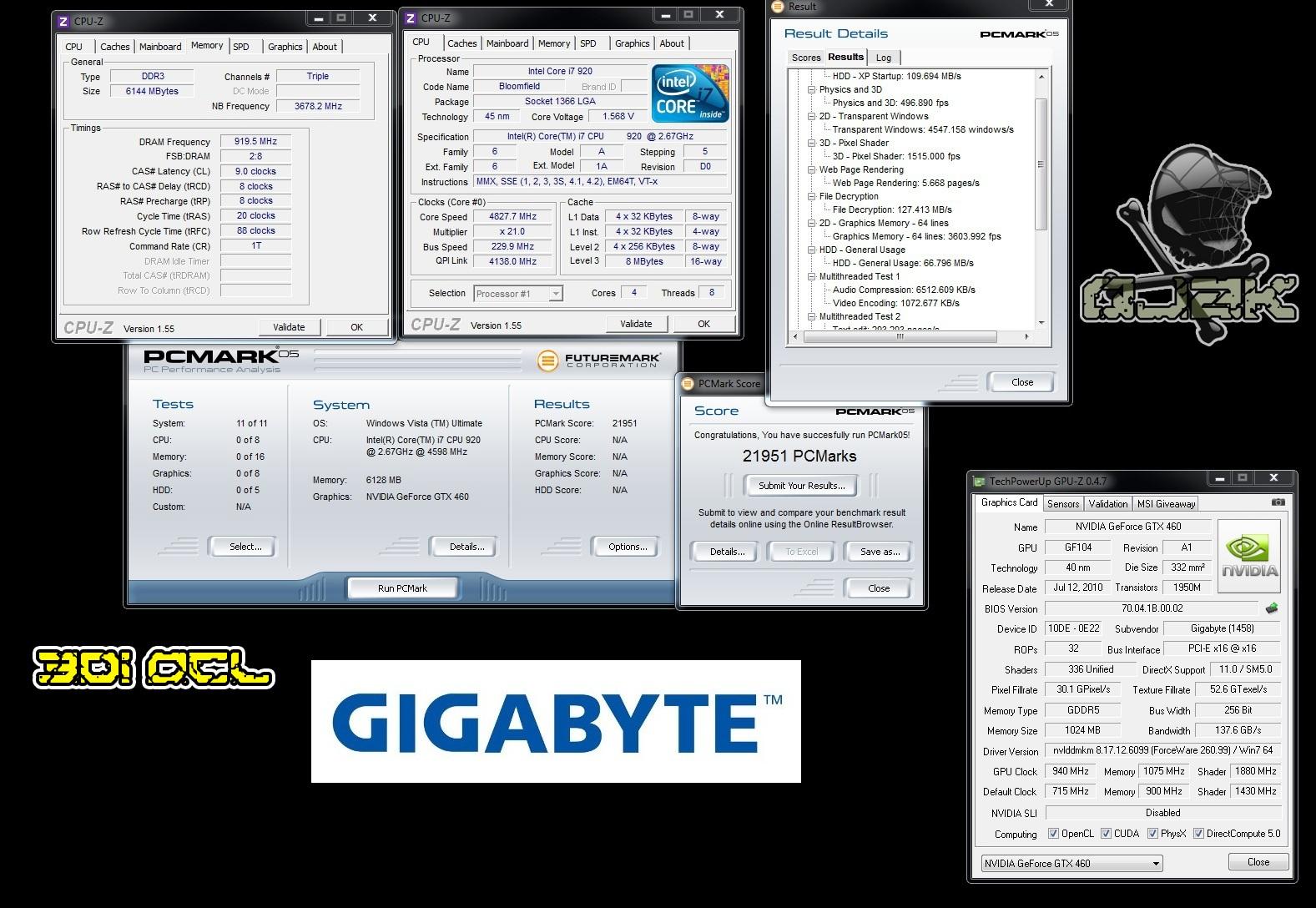Click the scroll left arrow in Result Details
The height and width of the screenshot is (908, 1316).
795,336
